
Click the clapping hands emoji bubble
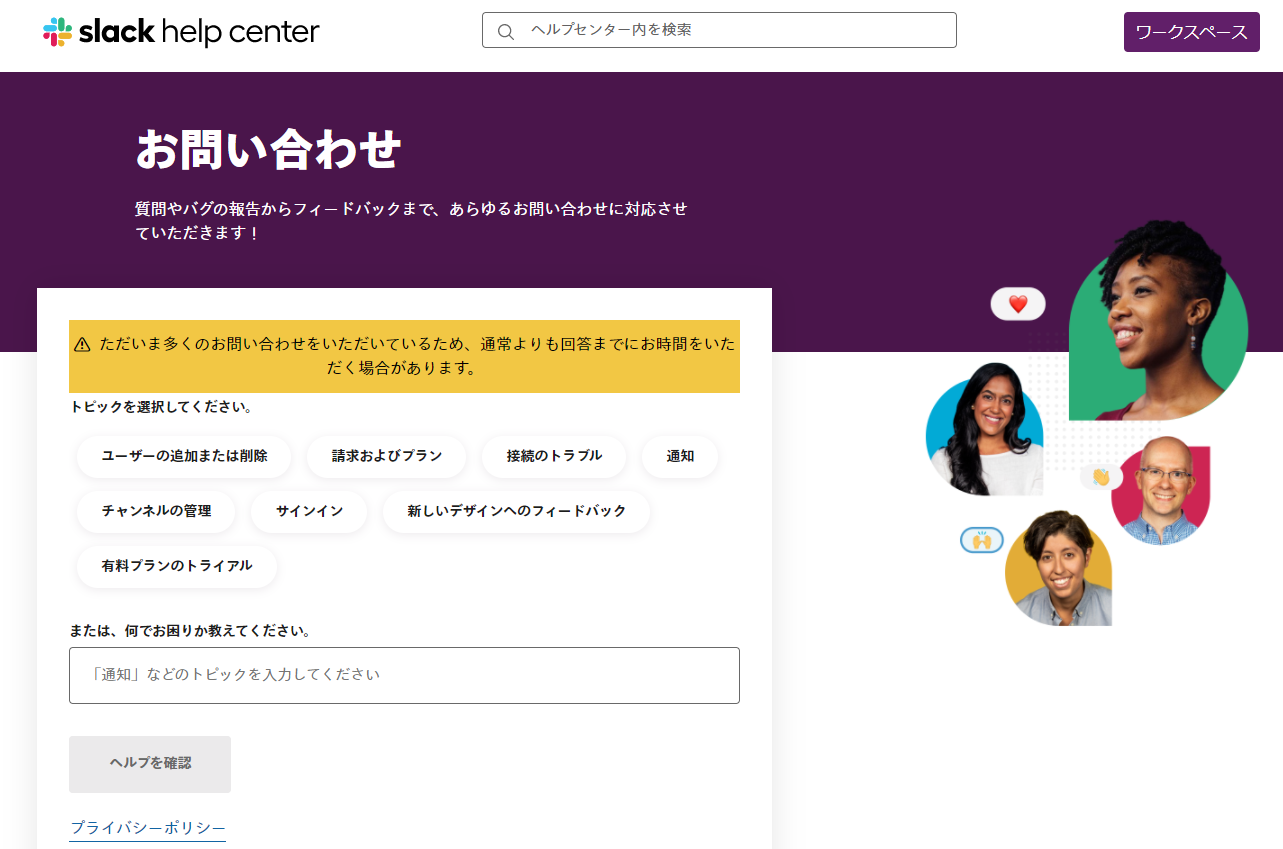pyautogui.click(x=1101, y=477)
